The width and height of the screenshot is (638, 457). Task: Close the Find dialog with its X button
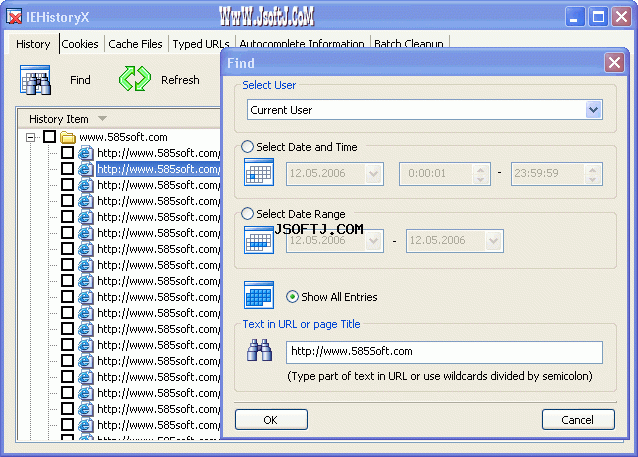614,63
